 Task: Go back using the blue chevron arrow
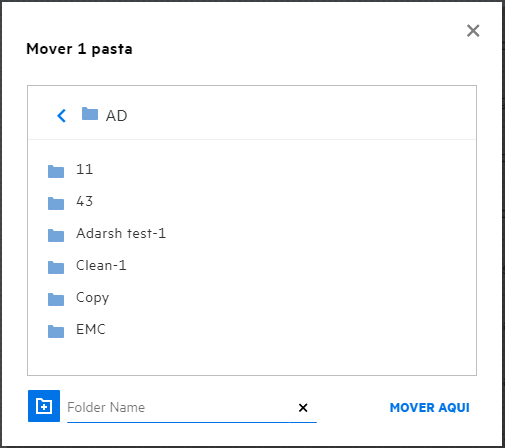pyautogui.click(x=61, y=116)
